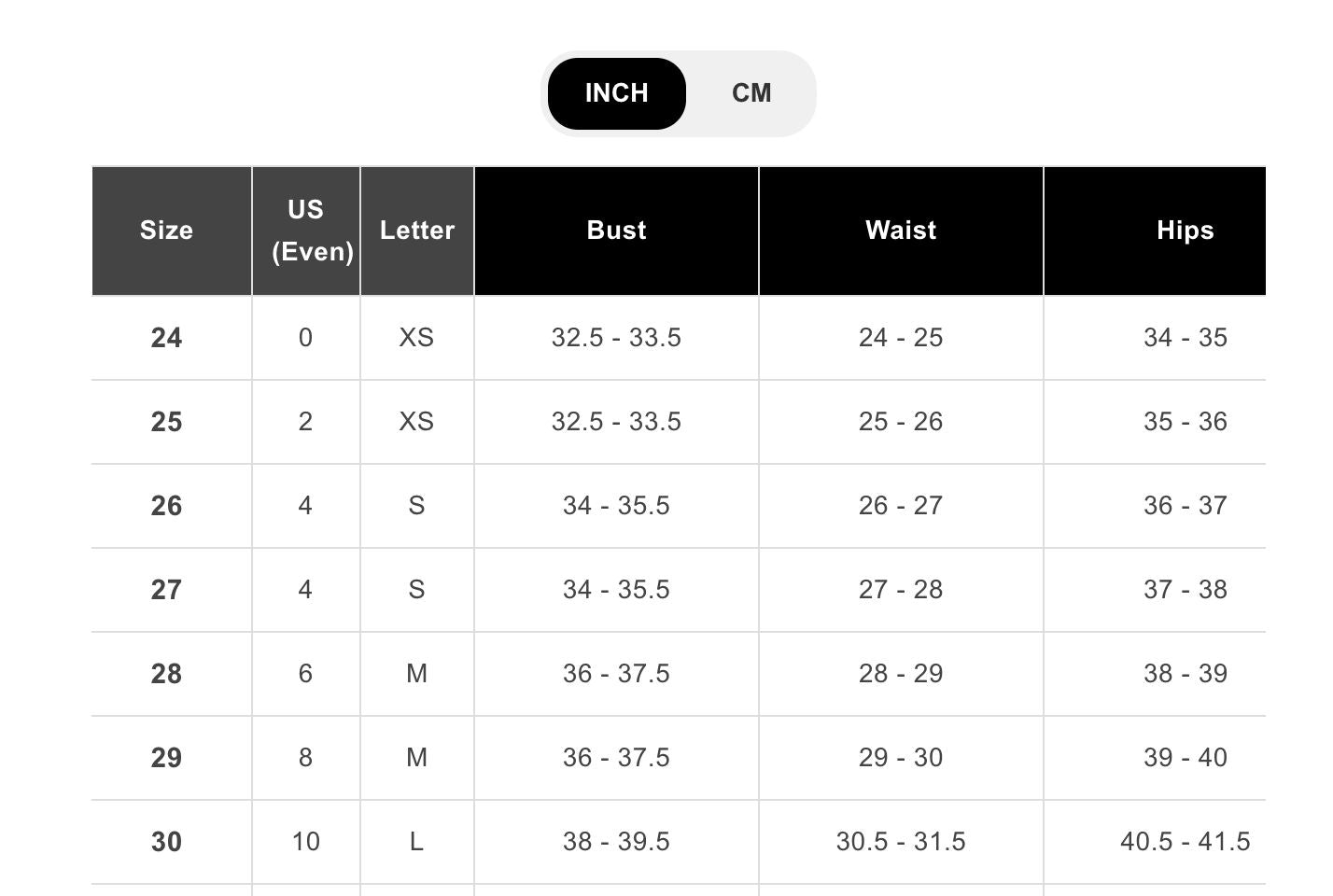Click the L letter size cell
The height and width of the screenshot is (896, 1333).
point(416,842)
